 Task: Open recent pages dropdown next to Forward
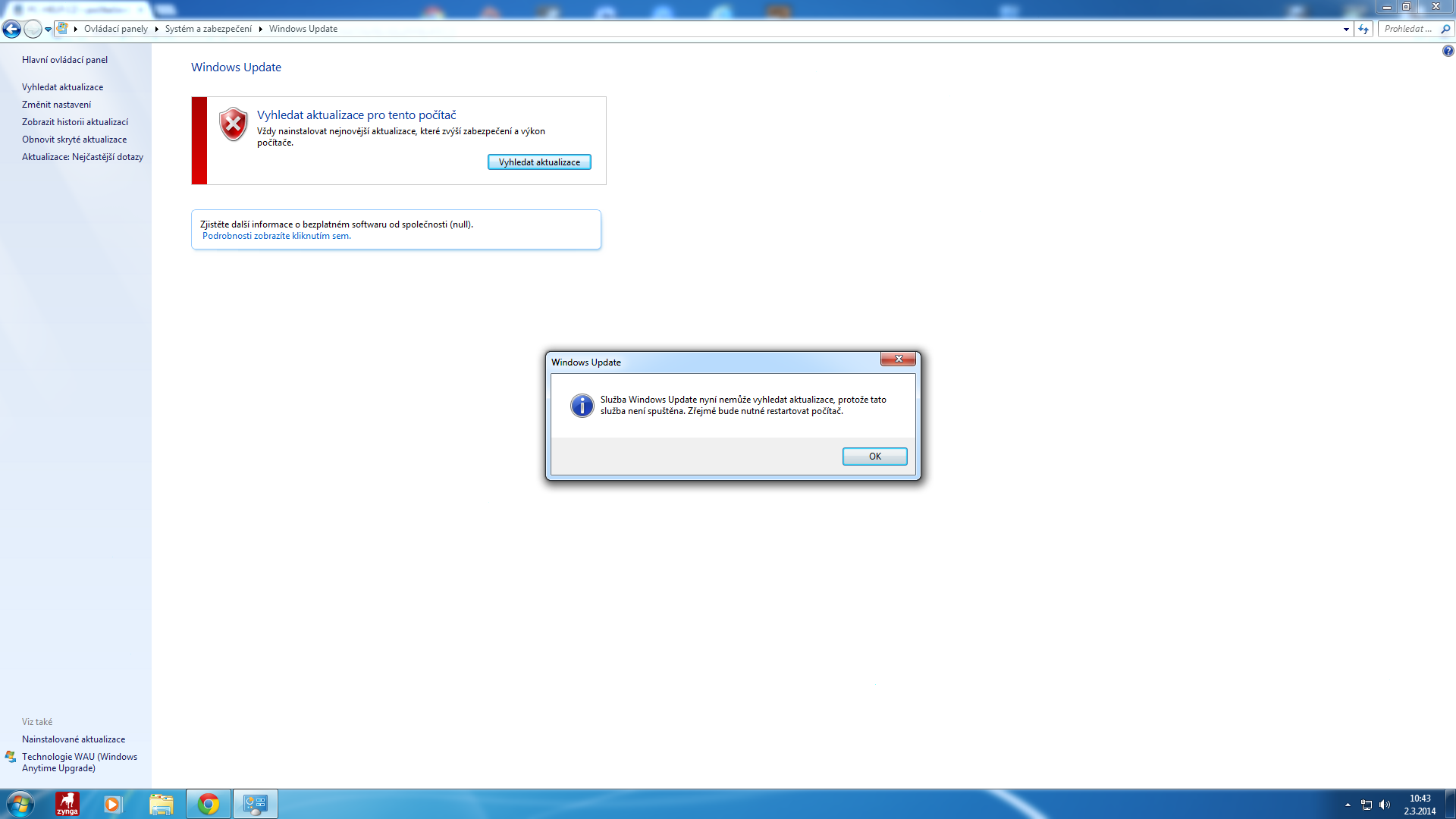click(48, 30)
